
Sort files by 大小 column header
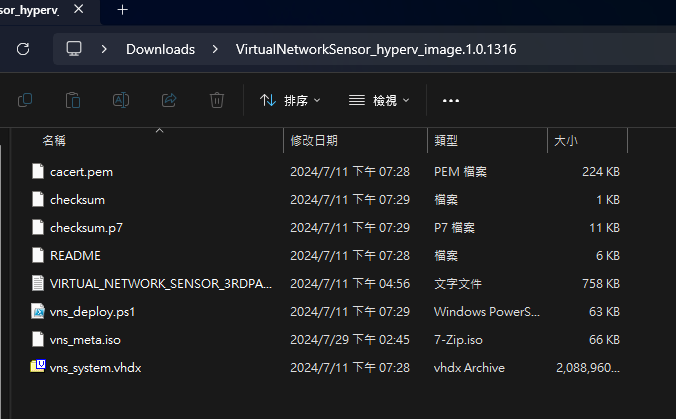(566, 141)
